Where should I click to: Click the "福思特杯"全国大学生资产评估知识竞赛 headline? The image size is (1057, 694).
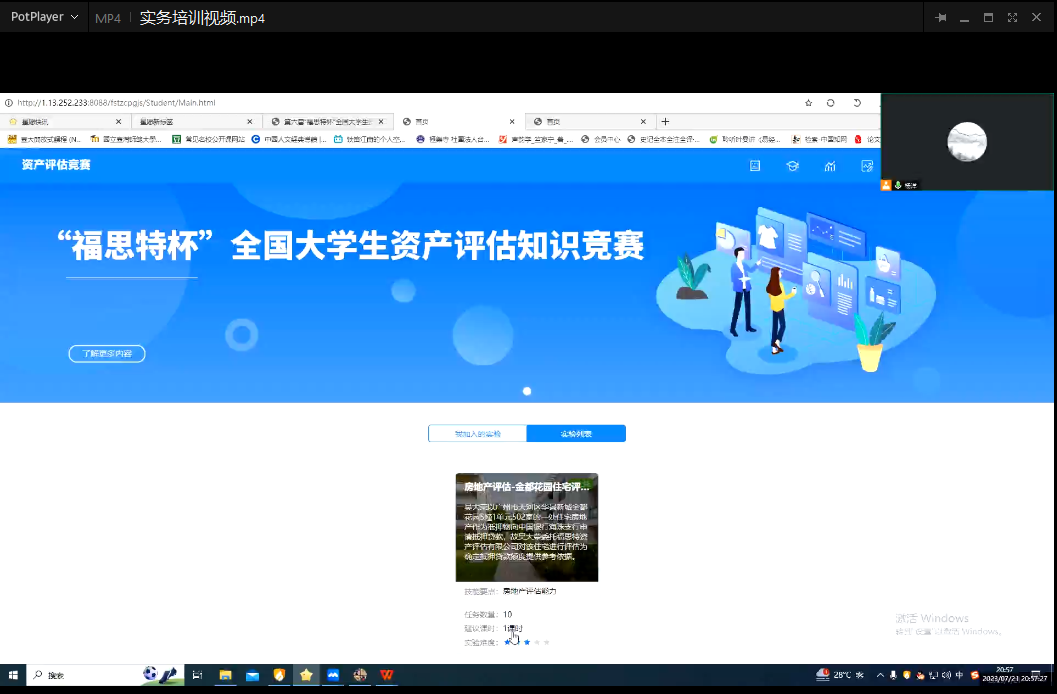click(351, 245)
